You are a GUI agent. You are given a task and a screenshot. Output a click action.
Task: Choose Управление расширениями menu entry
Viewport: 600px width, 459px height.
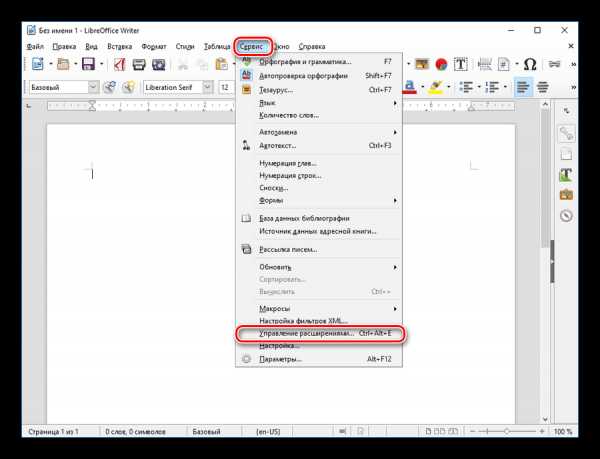319,334
